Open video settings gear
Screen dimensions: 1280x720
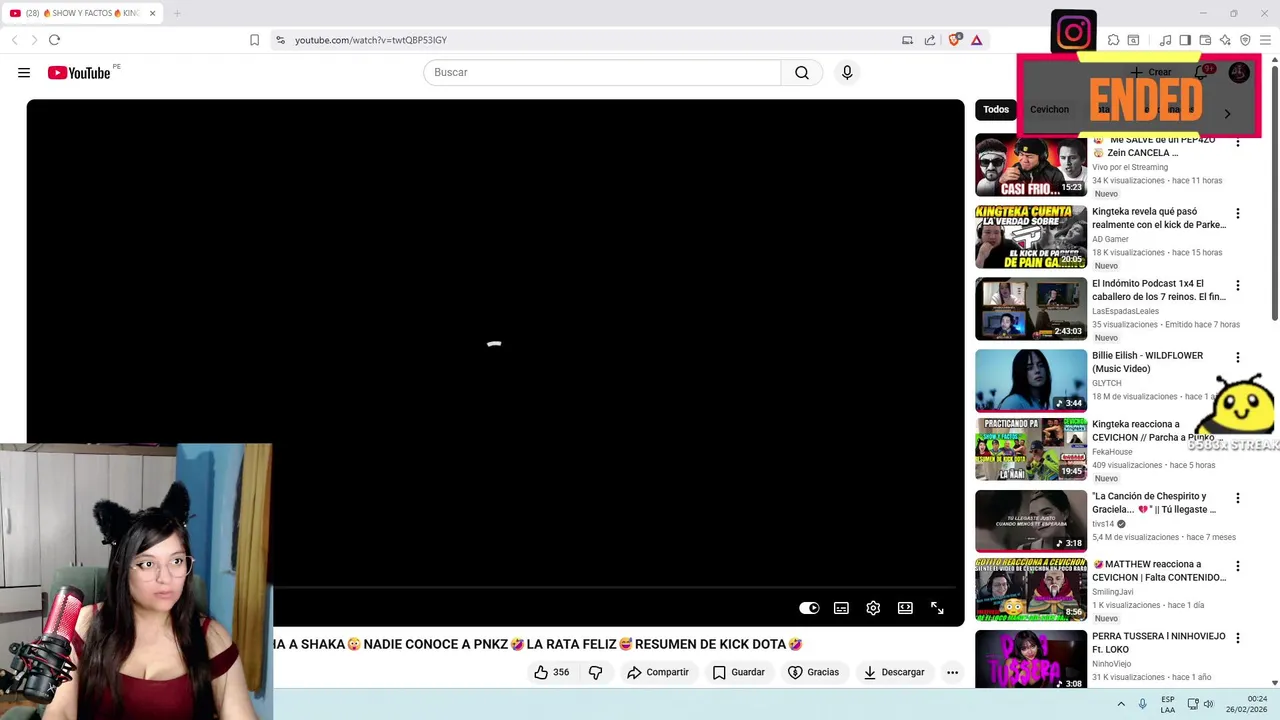click(873, 608)
